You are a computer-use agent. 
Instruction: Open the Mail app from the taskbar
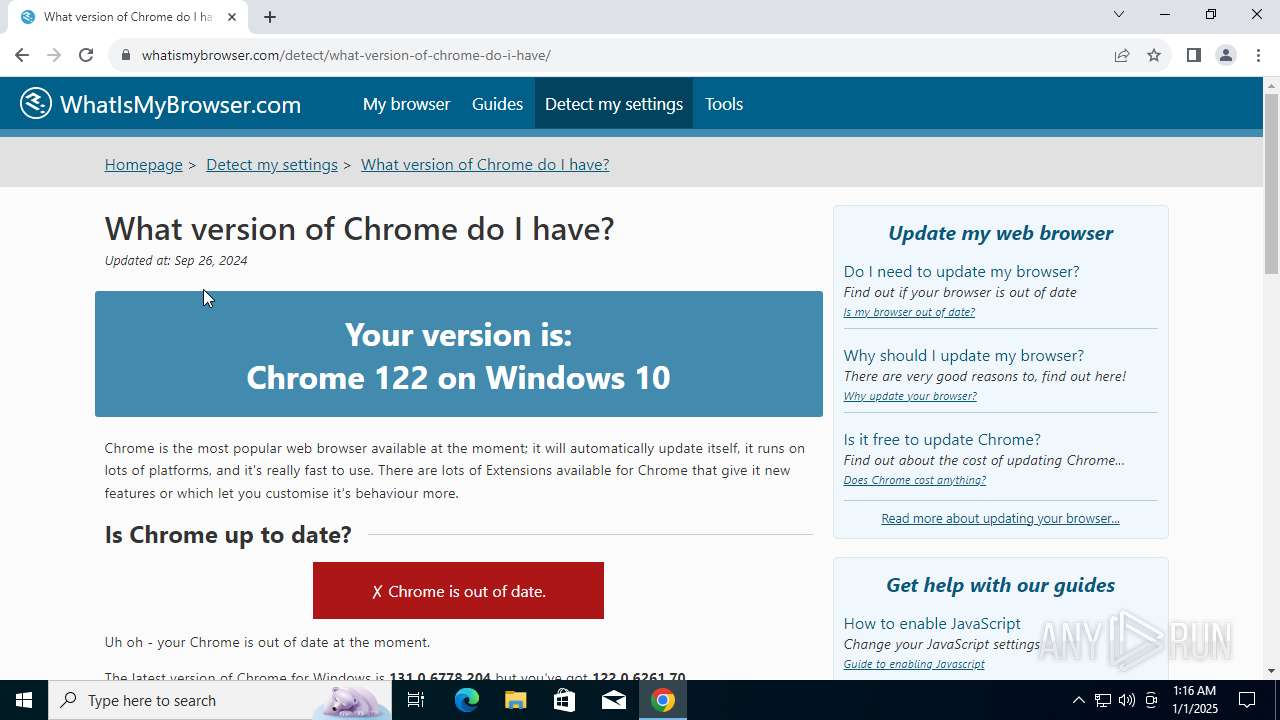pyautogui.click(x=614, y=700)
